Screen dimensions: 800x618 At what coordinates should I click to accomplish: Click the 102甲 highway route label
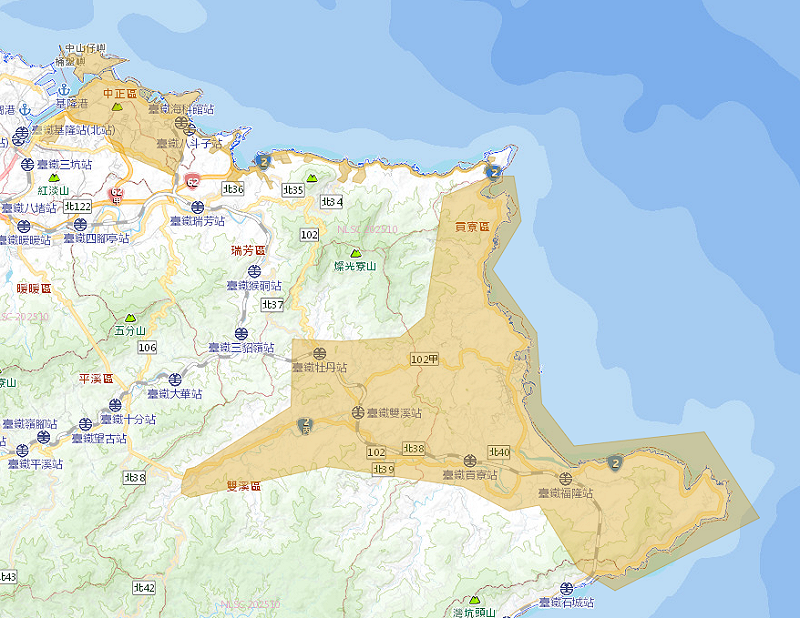(427, 359)
